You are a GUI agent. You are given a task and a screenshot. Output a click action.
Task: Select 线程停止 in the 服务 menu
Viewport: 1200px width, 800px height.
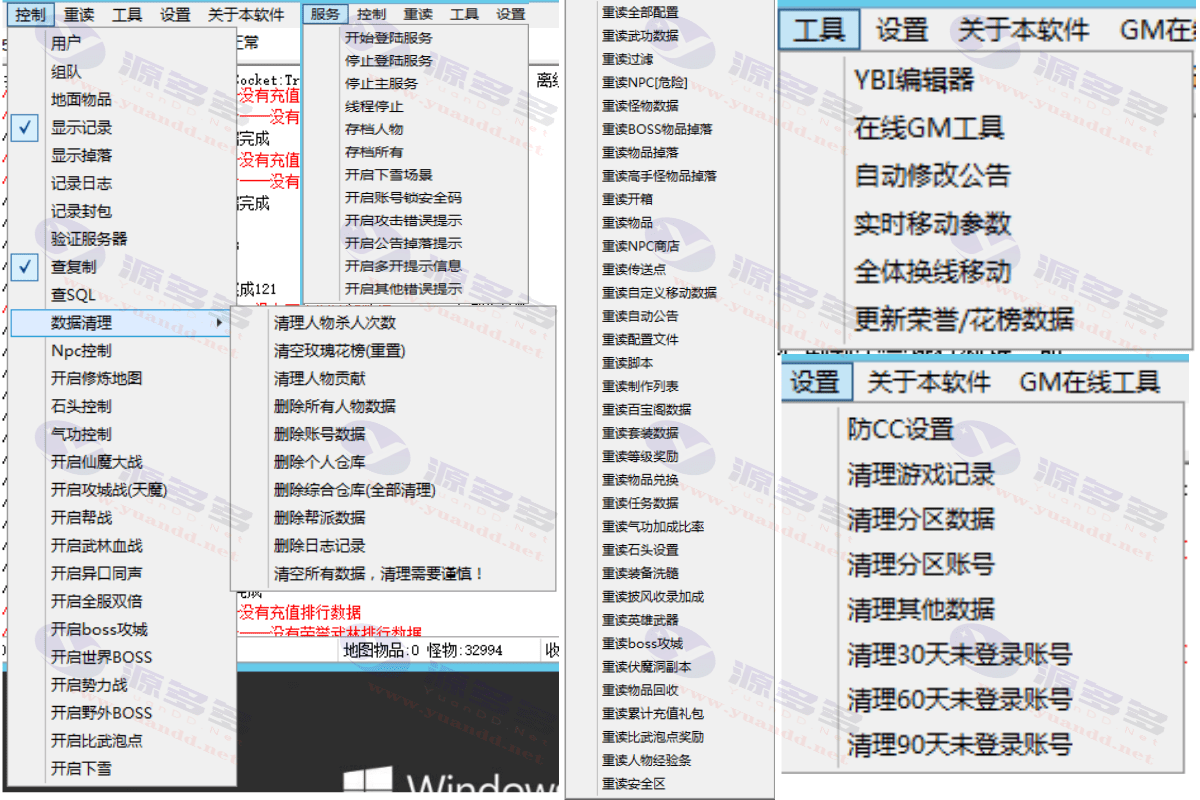374,107
